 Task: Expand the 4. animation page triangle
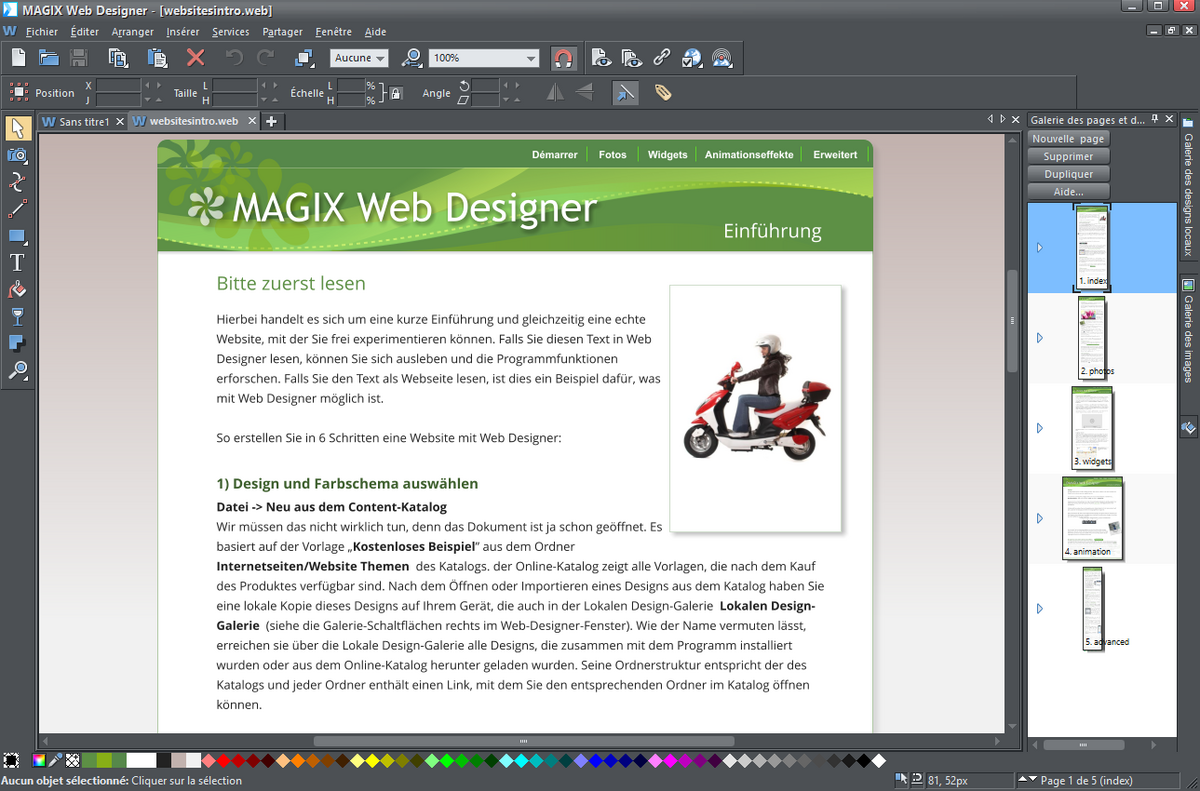(1040, 518)
